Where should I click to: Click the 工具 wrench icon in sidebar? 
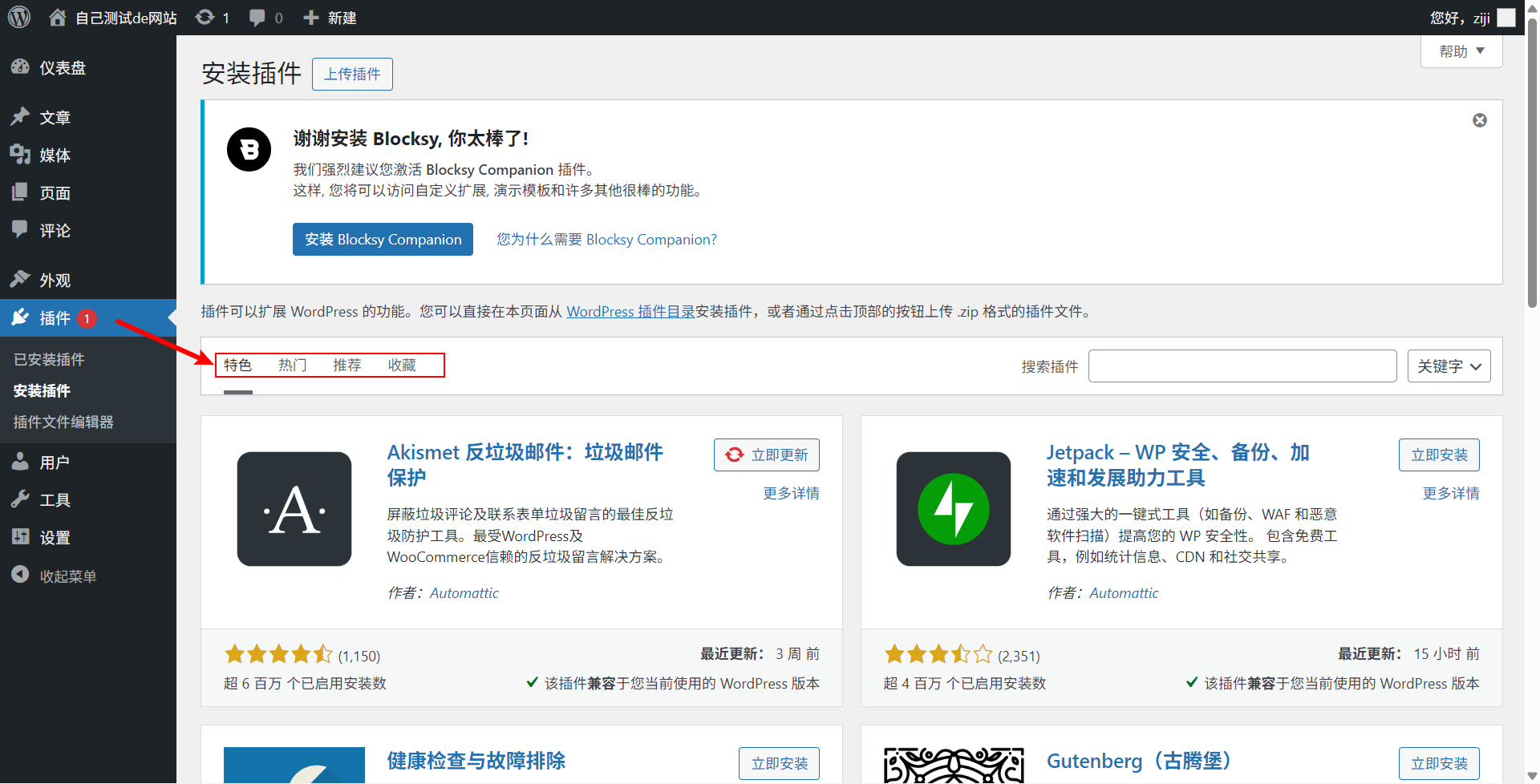pyautogui.click(x=20, y=499)
